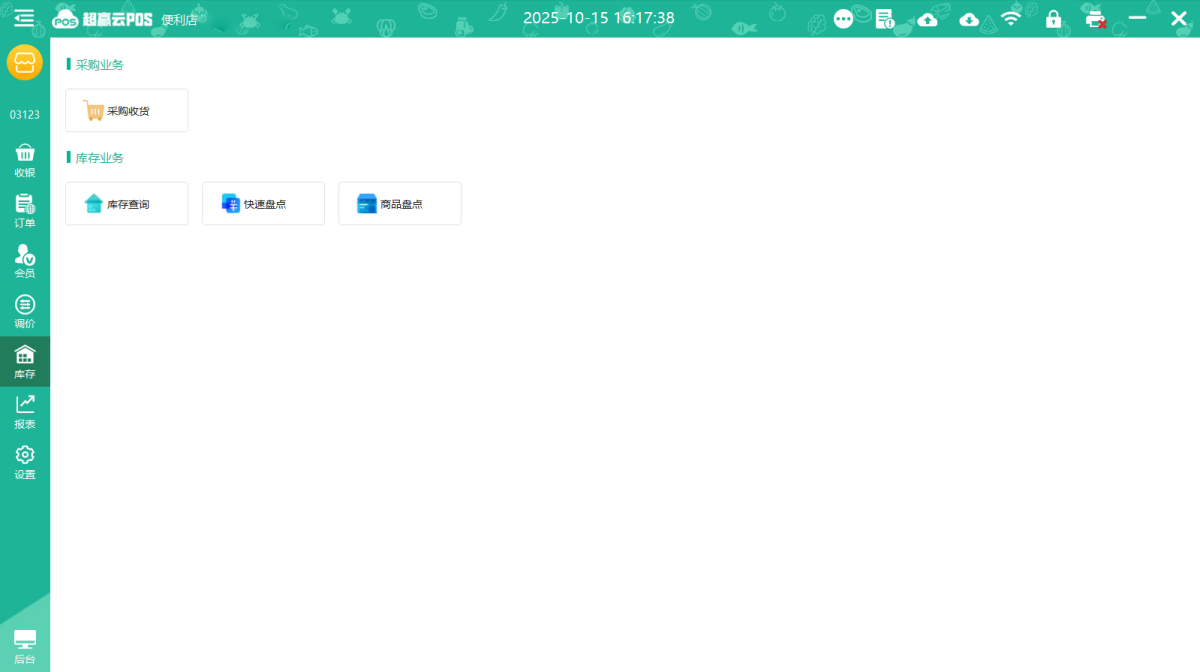Image resolution: width=1200 pixels, height=672 pixels.
Task: Open the document alert icon
Action: tap(885, 19)
